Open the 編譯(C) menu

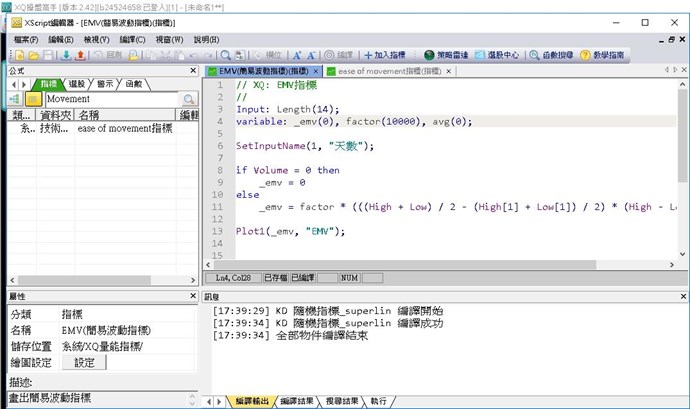coord(132,39)
